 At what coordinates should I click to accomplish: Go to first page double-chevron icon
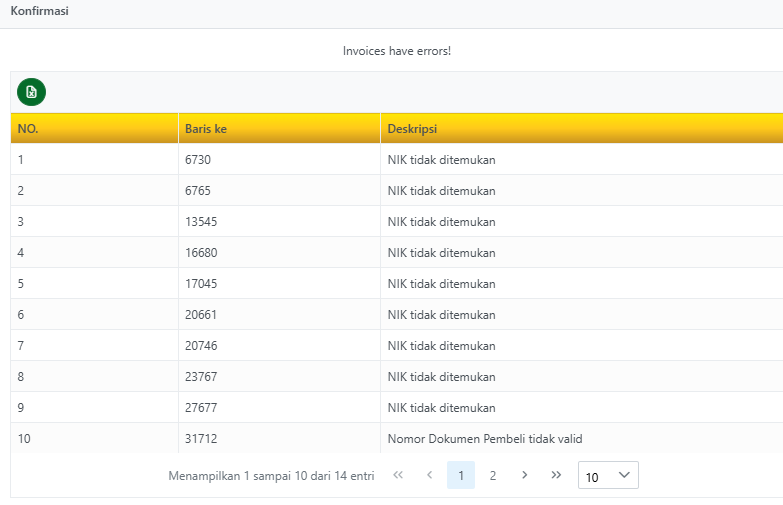coord(398,475)
